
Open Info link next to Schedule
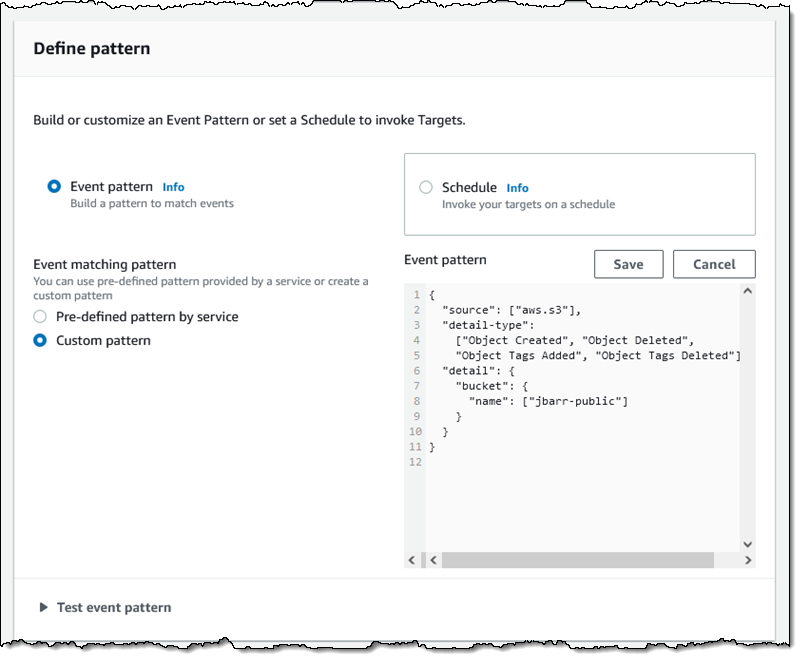tap(517, 188)
